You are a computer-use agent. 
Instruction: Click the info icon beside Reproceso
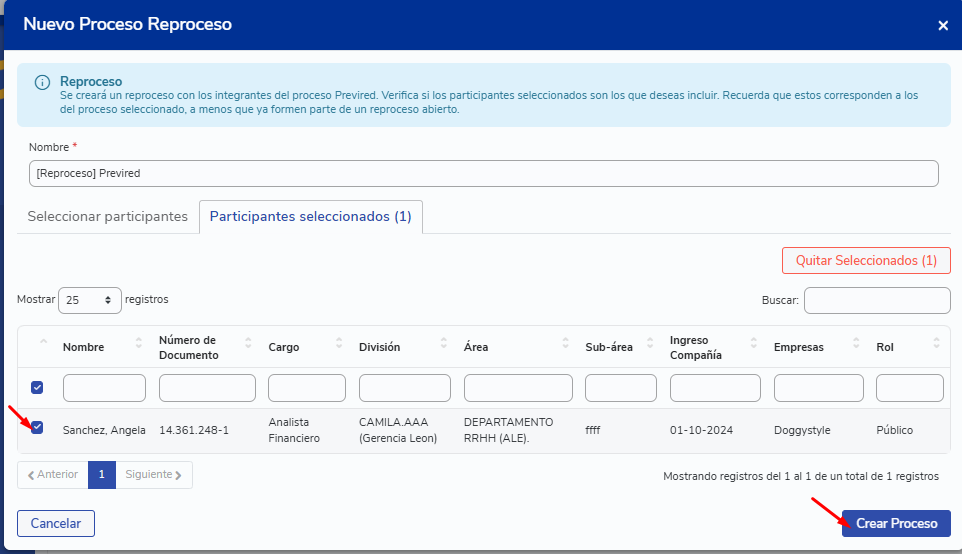(x=42, y=82)
